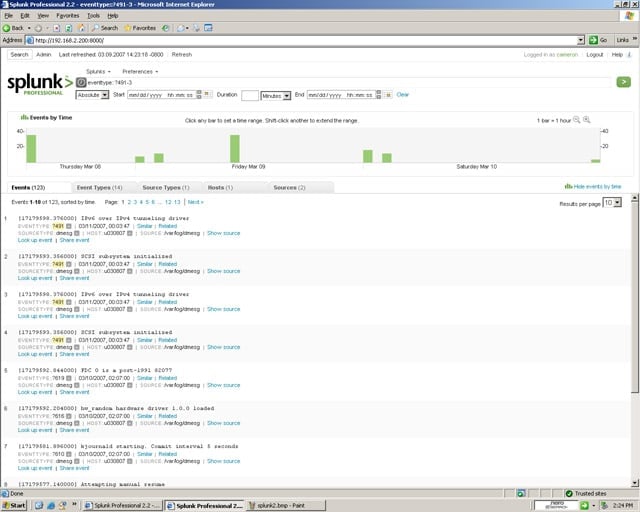The width and height of the screenshot is (640, 512).
Task: Run search with the green arrow button
Action: (623, 82)
